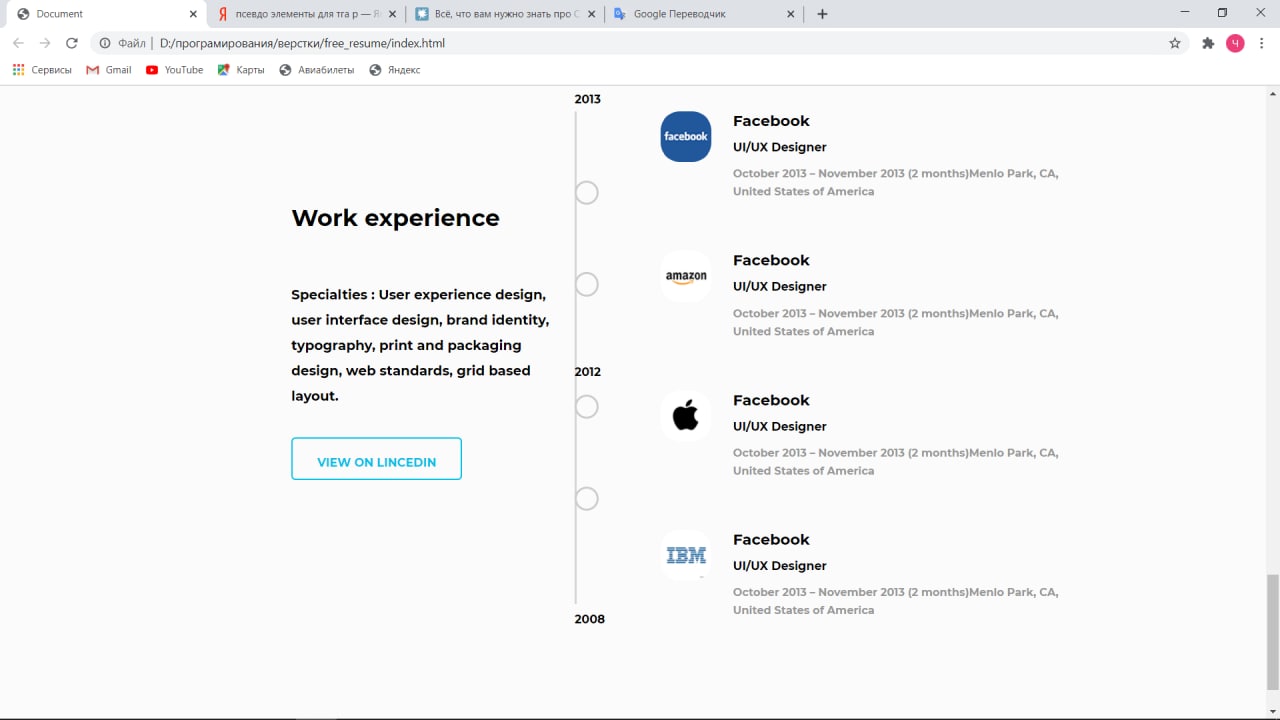Viewport: 1280px width, 720px height.
Task: Switch to the Google Переводчик tab
Action: pyautogui.click(x=704, y=14)
